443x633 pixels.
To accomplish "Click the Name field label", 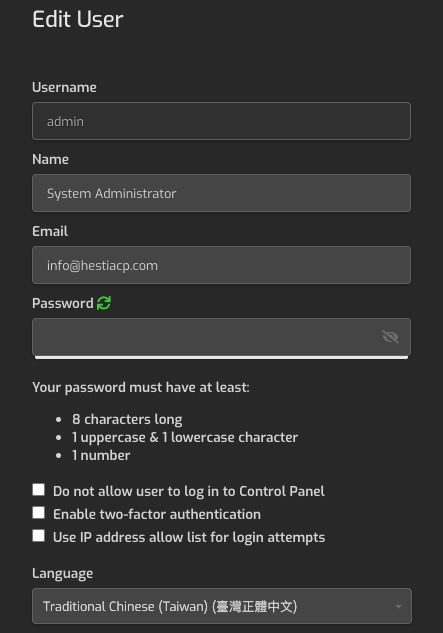I will [50, 159].
